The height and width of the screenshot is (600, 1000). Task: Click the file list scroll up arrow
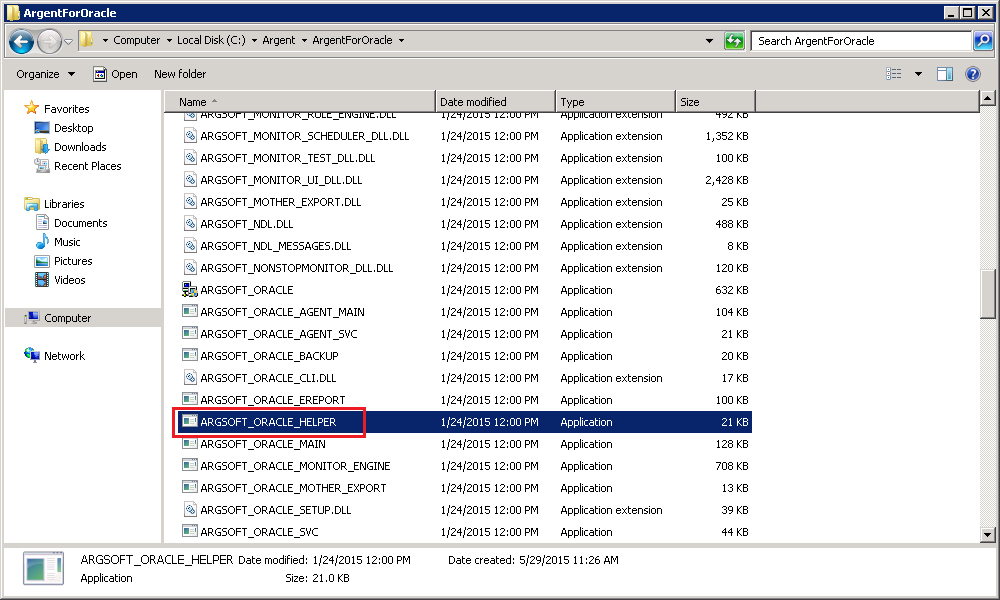[987, 98]
